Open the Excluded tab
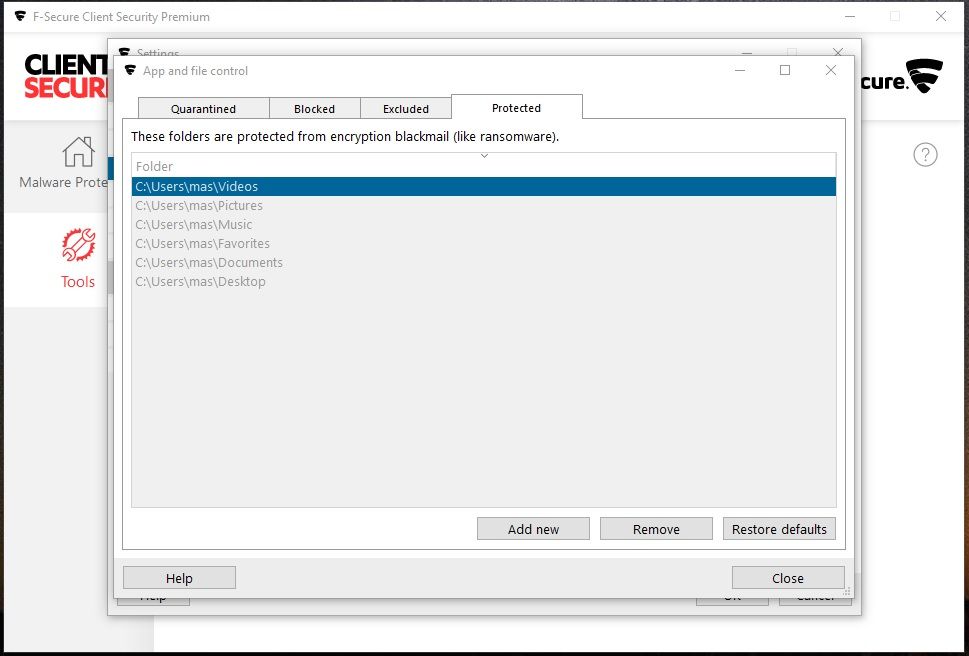 pyautogui.click(x=405, y=109)
